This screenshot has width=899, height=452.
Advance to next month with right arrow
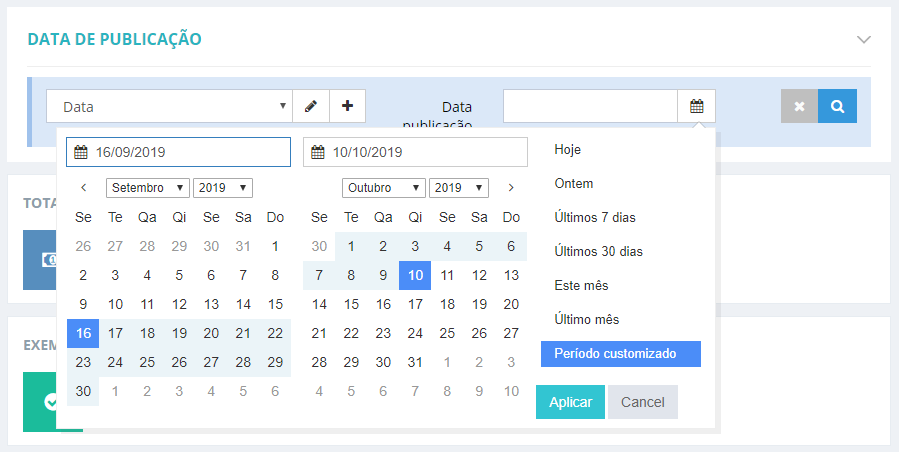[511, 188]
